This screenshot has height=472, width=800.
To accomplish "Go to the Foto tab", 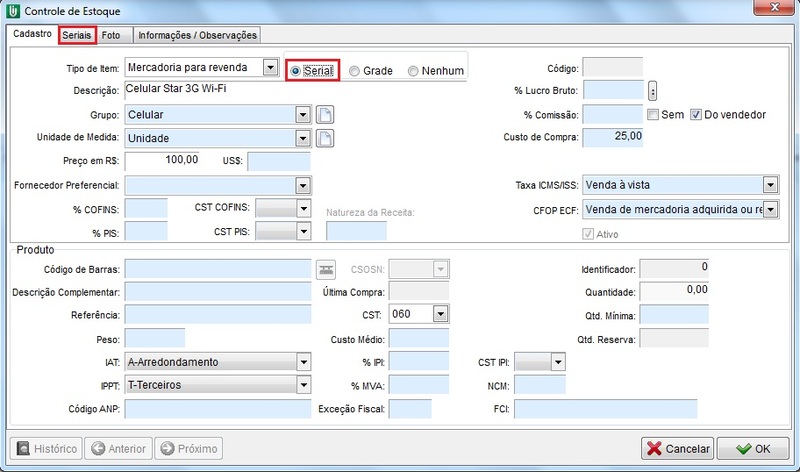I will (x=113, y=35).
